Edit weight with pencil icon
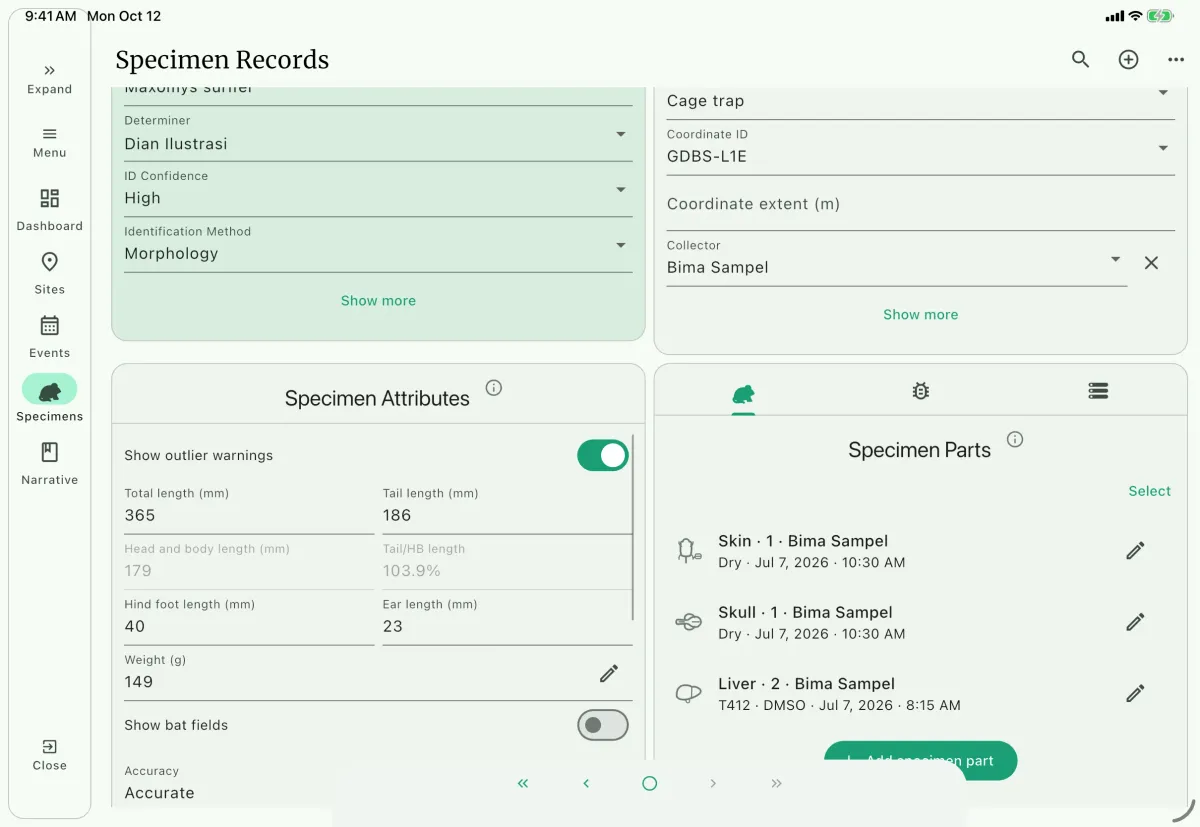The image size is (1200, 827). coord(609,674)
